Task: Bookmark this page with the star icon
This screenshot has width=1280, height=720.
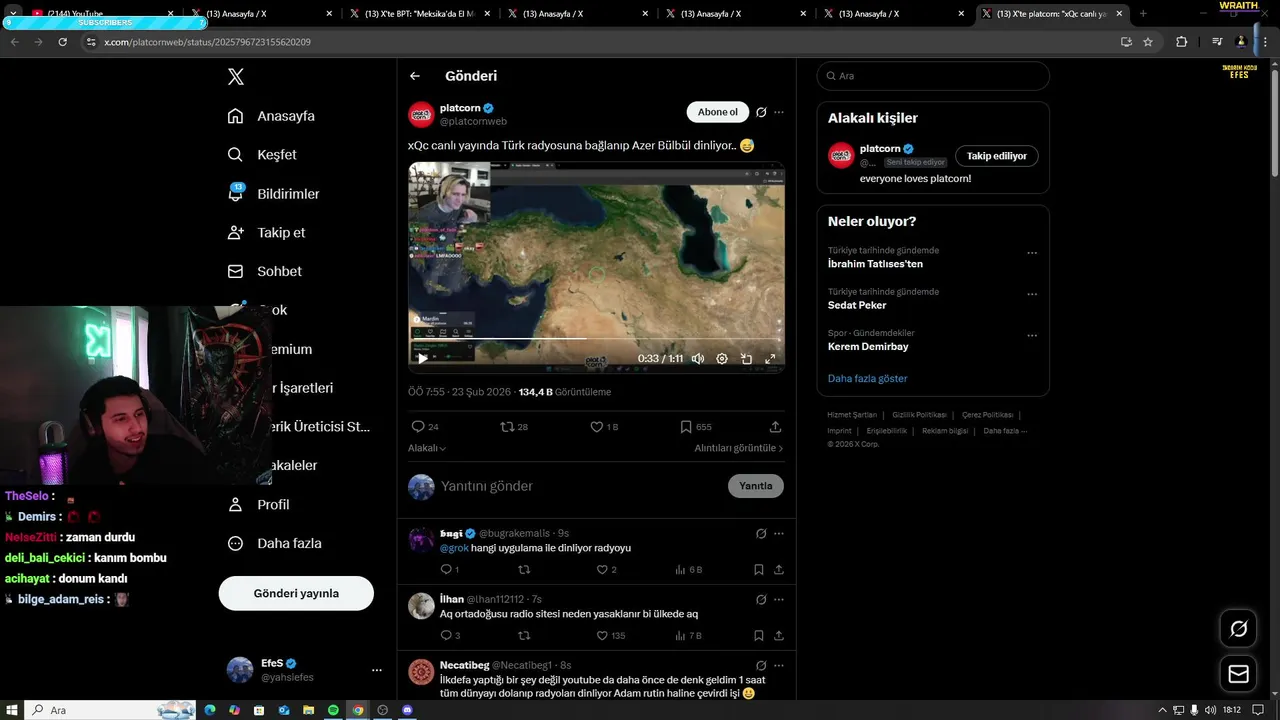Action: tap(1148, 42)
